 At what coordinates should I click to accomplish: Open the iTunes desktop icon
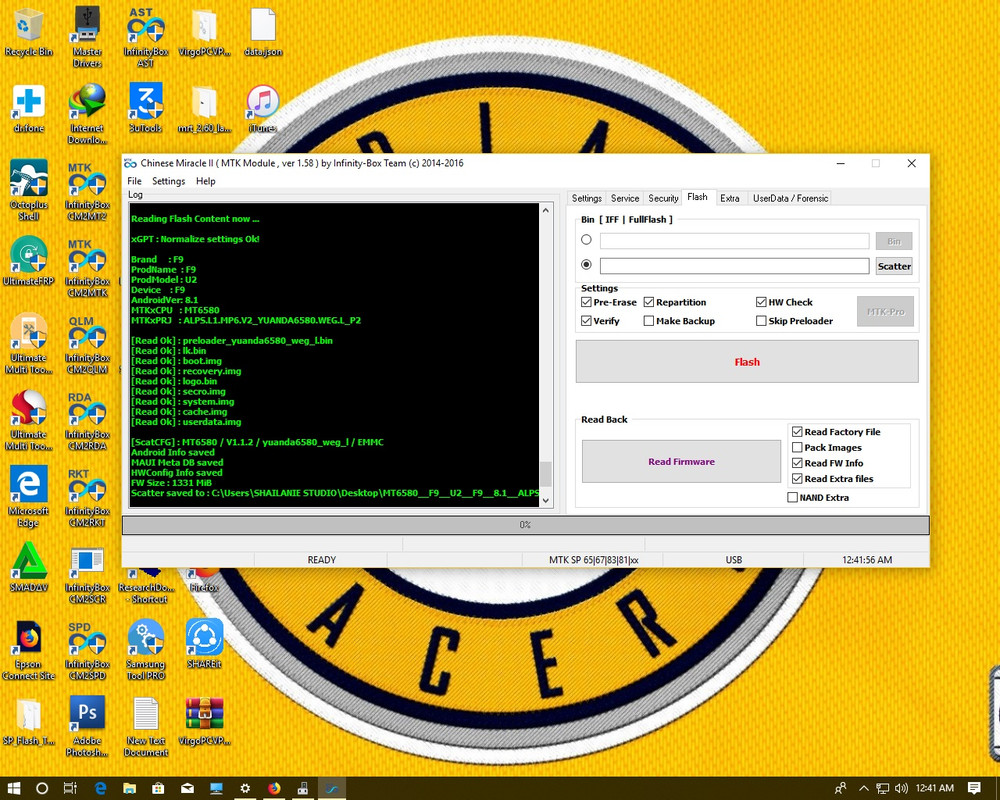tap(263, 108)
